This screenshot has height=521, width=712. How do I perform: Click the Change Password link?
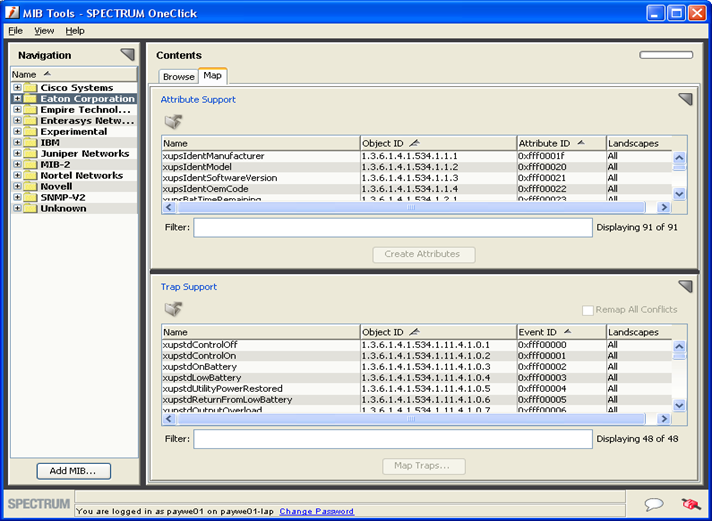point(316,511)
